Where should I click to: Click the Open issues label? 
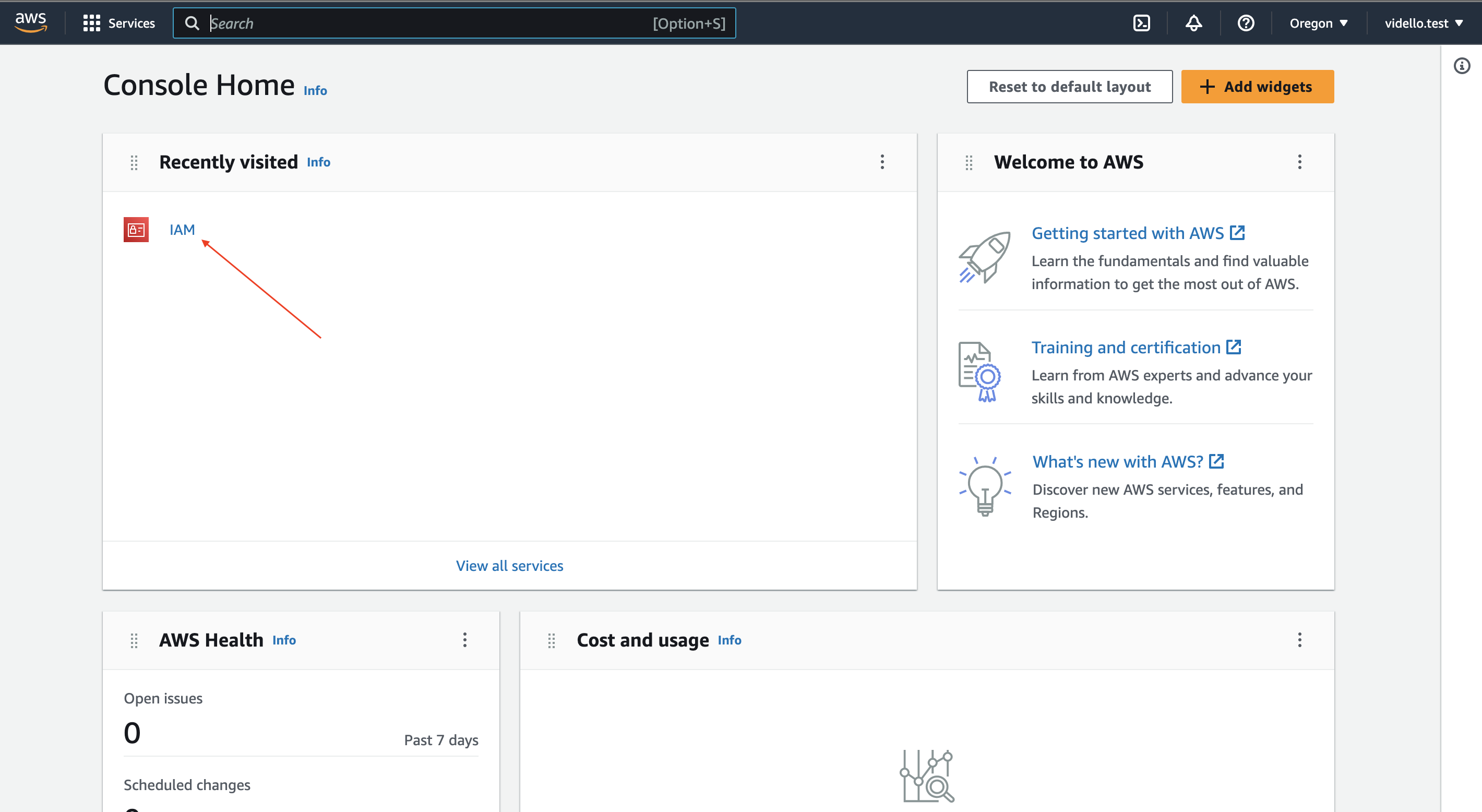tap(163, 698)
